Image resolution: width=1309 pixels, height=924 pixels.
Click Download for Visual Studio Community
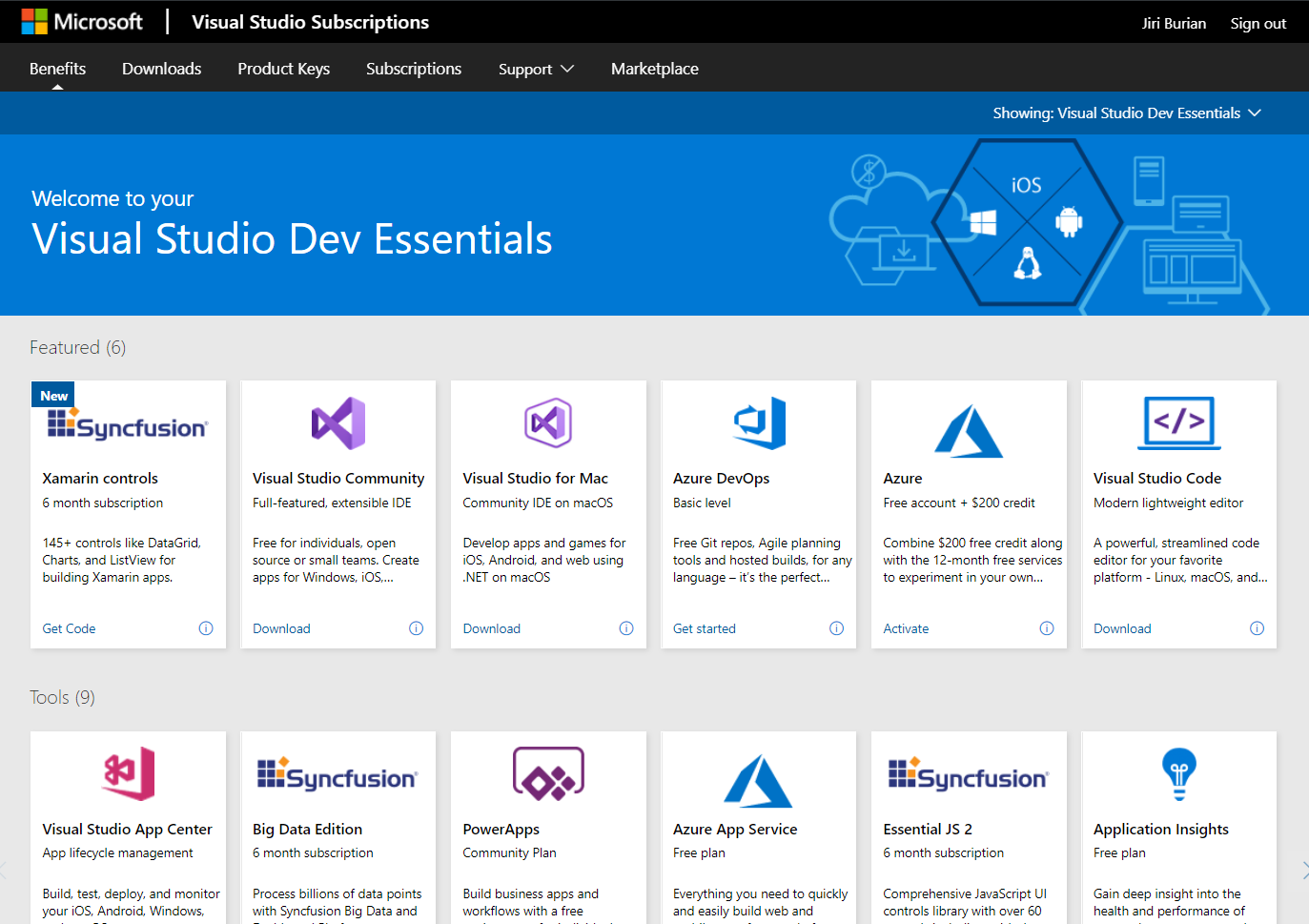click(281, 628)
